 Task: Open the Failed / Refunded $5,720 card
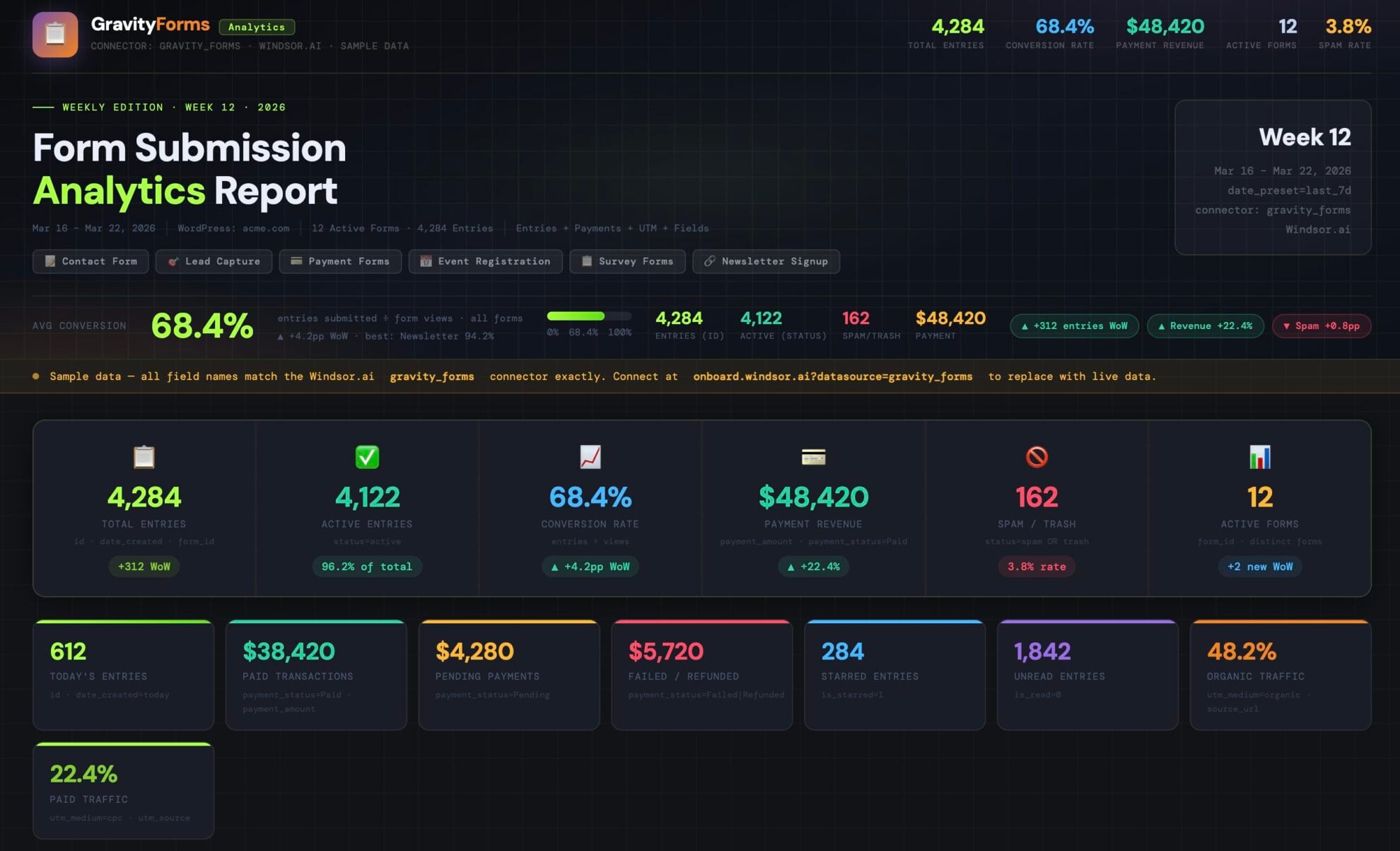tap(702, 675)
